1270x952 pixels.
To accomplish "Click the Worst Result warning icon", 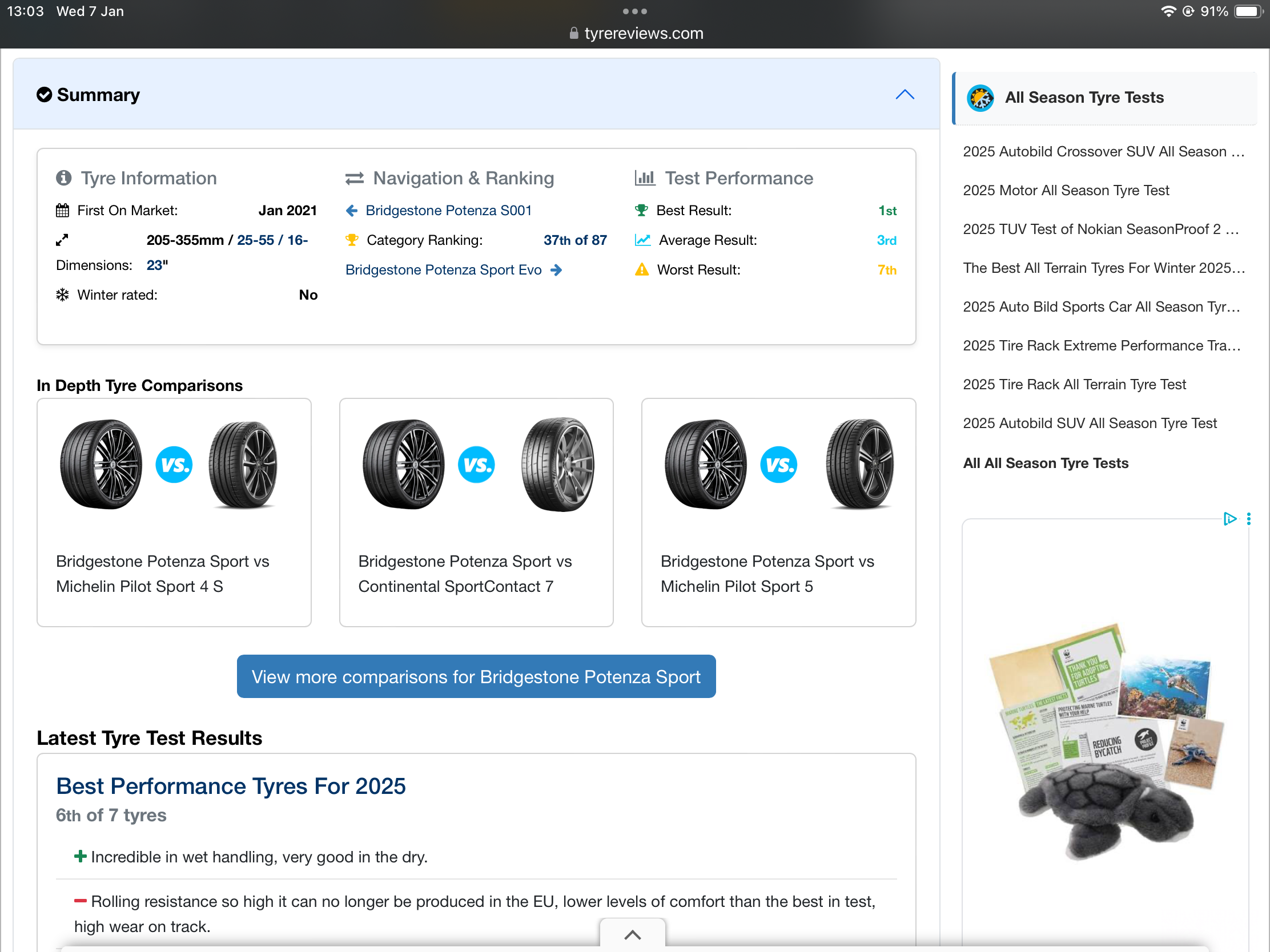I will (x=641, y=270).
